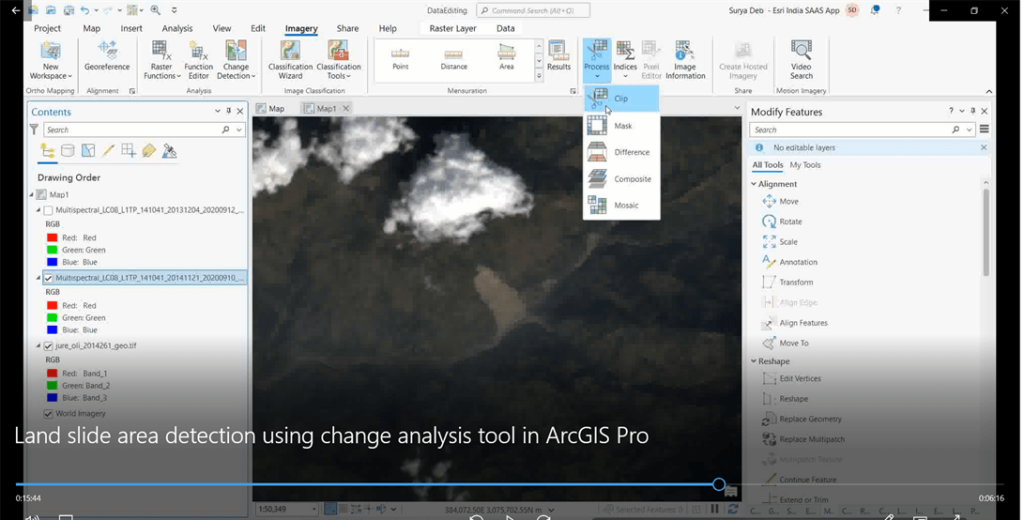Launch the Georeference tool
1024x520 pixels.
tap(107, 56)
